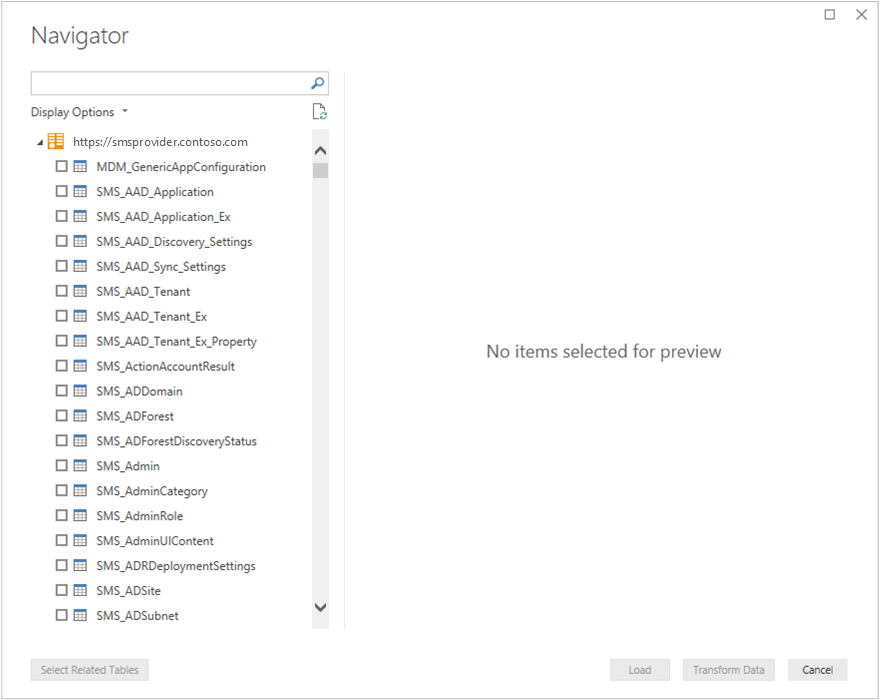
Task: Click the table icon beside SMS_ADSite
Action: [78, 590]
